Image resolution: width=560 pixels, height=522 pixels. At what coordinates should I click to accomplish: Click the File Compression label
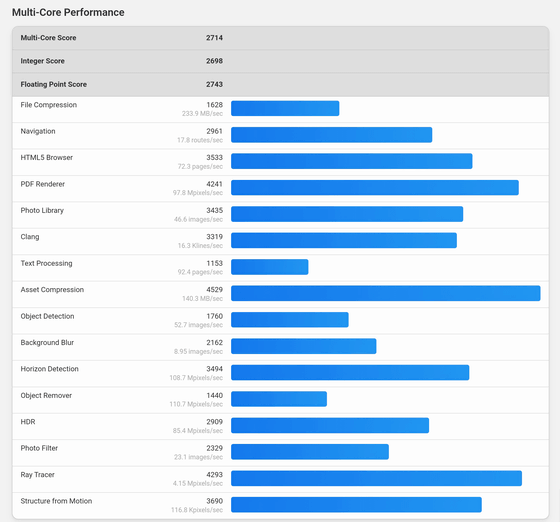pyautogui.click(x=49, y=105)
